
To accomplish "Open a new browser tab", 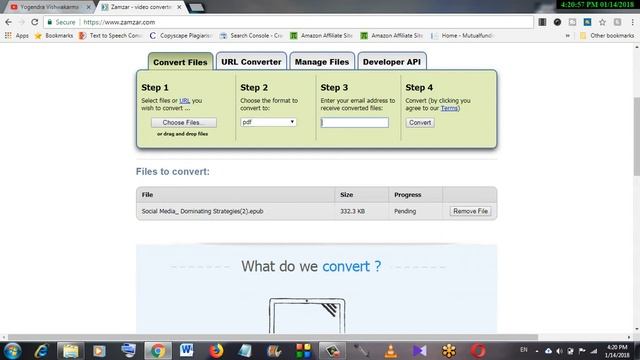I will pyautogui.click(x=197, y=7).
